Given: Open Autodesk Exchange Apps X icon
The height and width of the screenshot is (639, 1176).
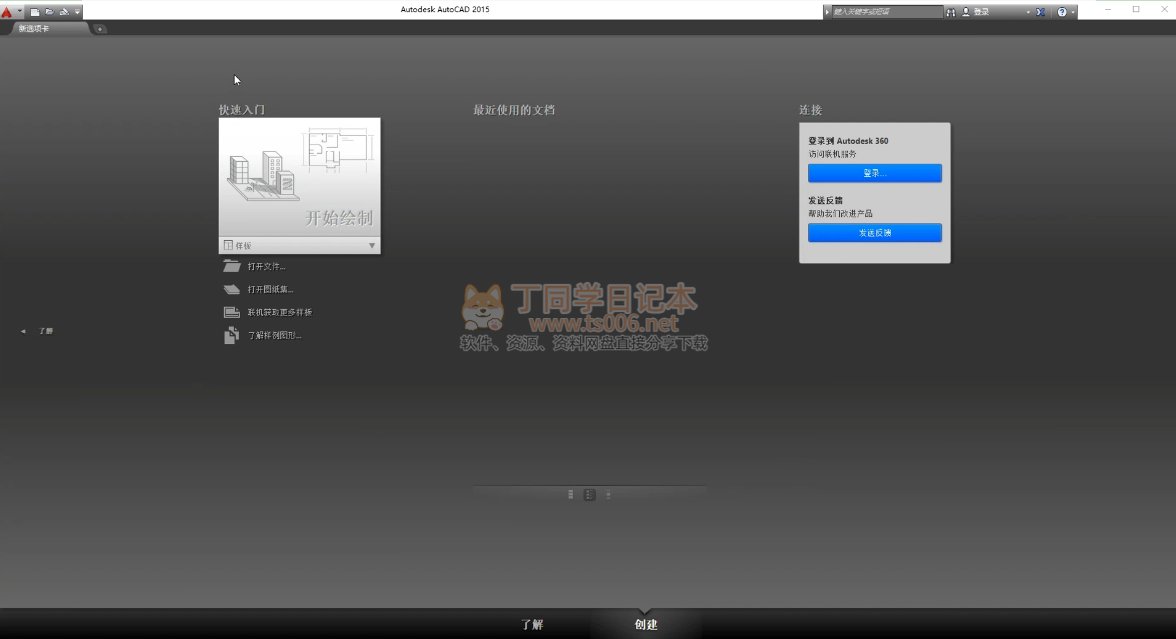Looking at the screenshot, I should [1040, 12].
